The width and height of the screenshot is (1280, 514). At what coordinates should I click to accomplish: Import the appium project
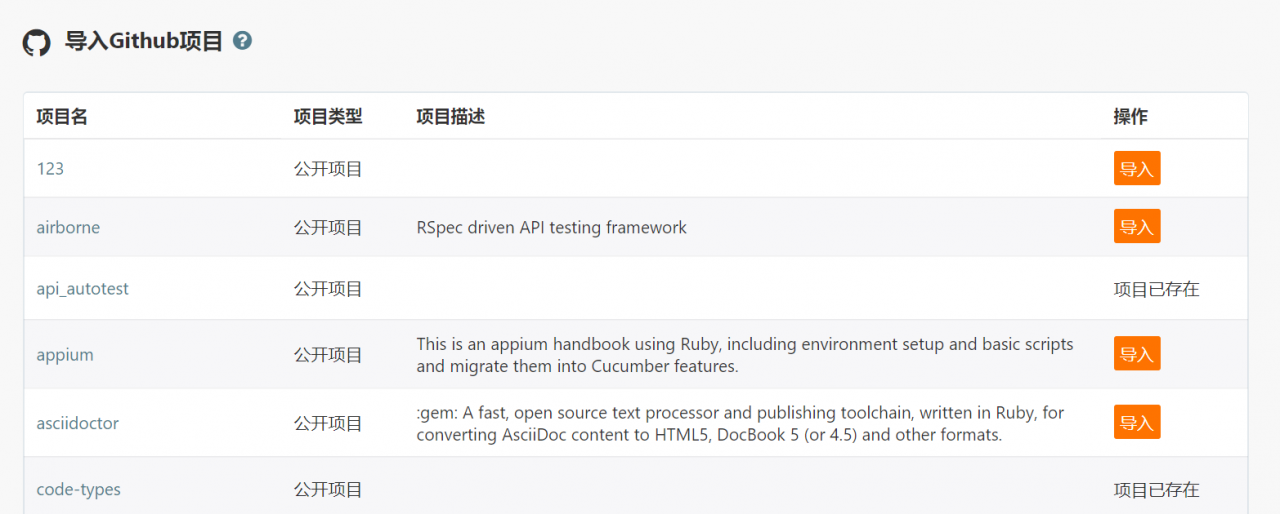1137,354
